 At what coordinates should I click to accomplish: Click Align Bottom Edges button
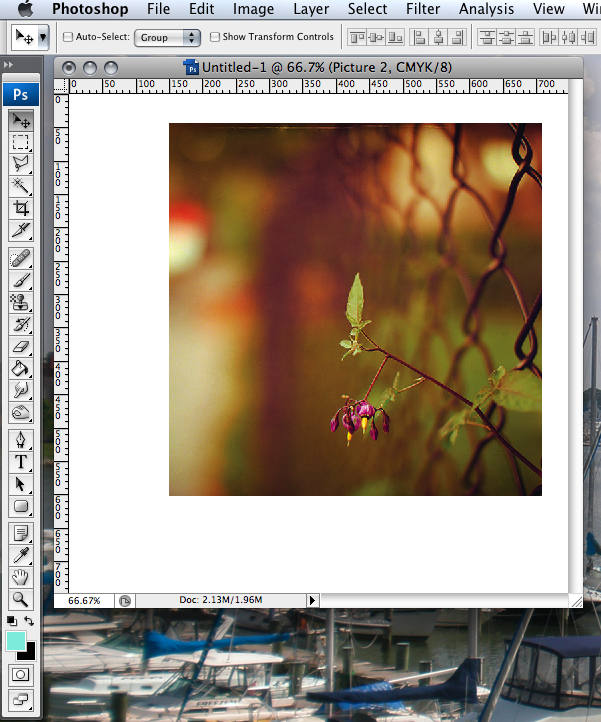point(395,37)
